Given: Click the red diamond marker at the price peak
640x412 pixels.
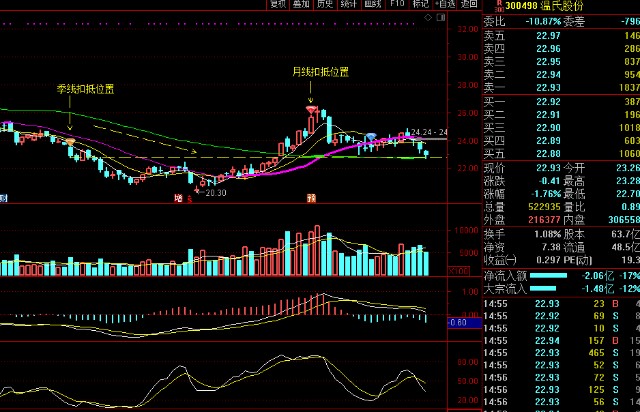Looking at the screenshot, I should pyautogui.click(x=311, y=110).
